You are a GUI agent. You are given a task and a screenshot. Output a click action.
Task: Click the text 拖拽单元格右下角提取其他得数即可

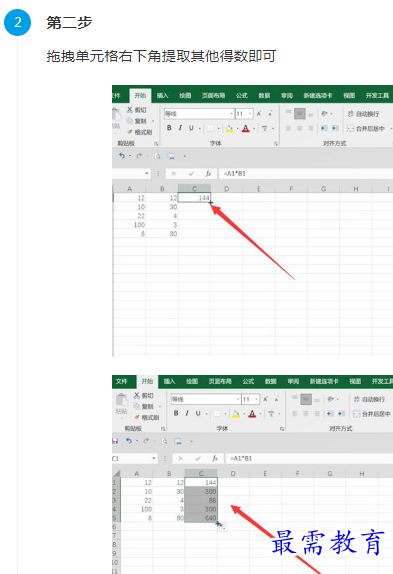pos(161,56)
